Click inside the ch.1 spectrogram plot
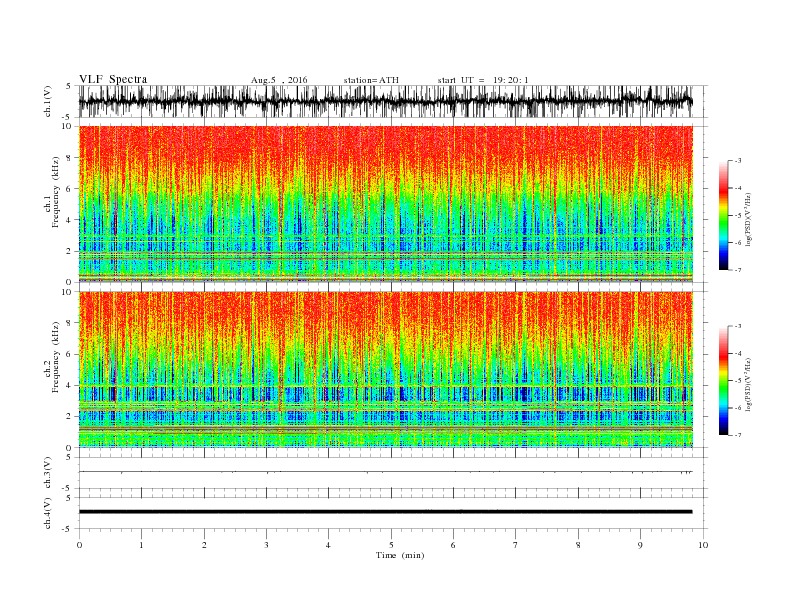Screen dimensions: 792x612 click(x=386, y=204)
